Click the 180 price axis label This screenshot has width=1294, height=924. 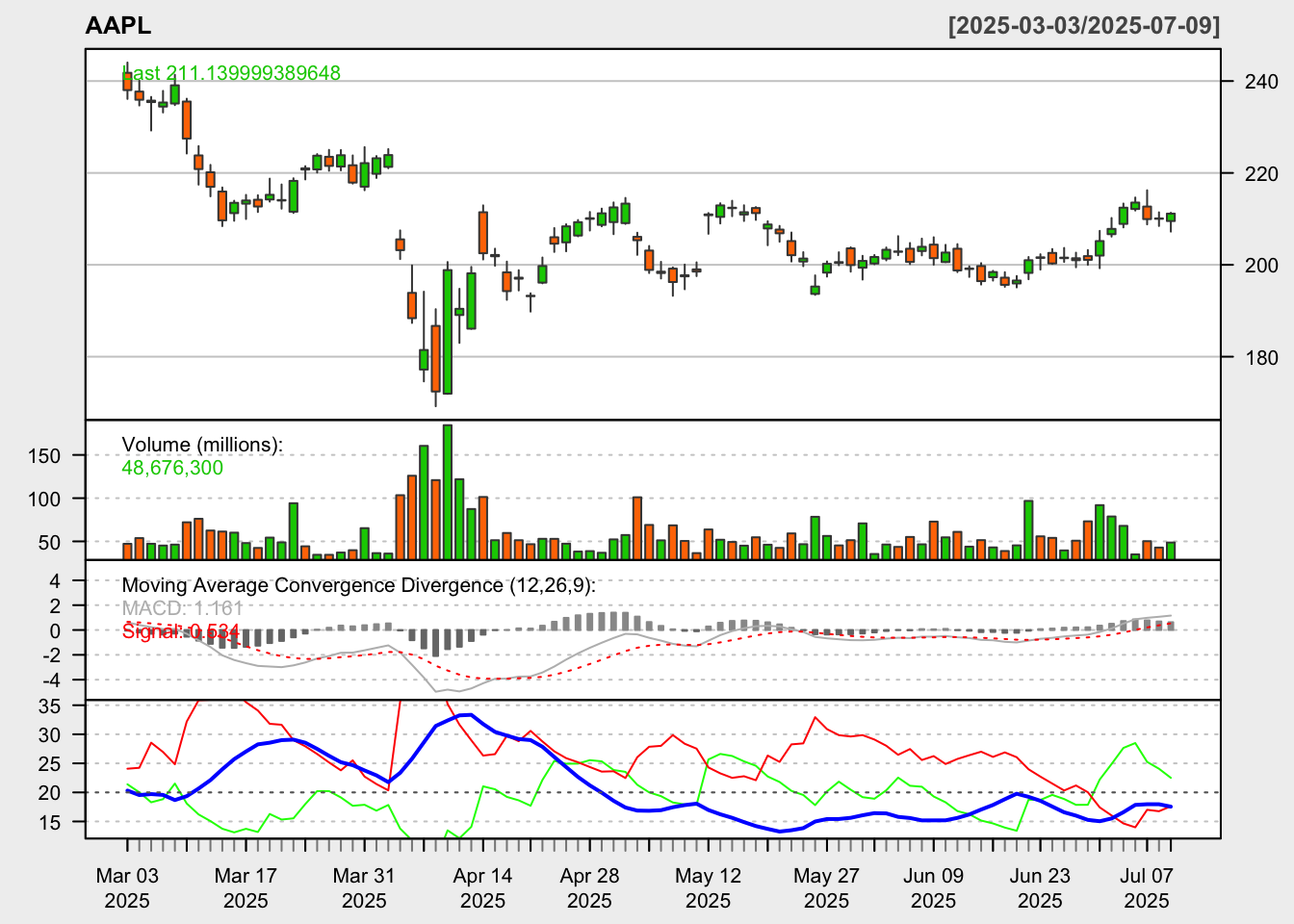(1262, 358)
